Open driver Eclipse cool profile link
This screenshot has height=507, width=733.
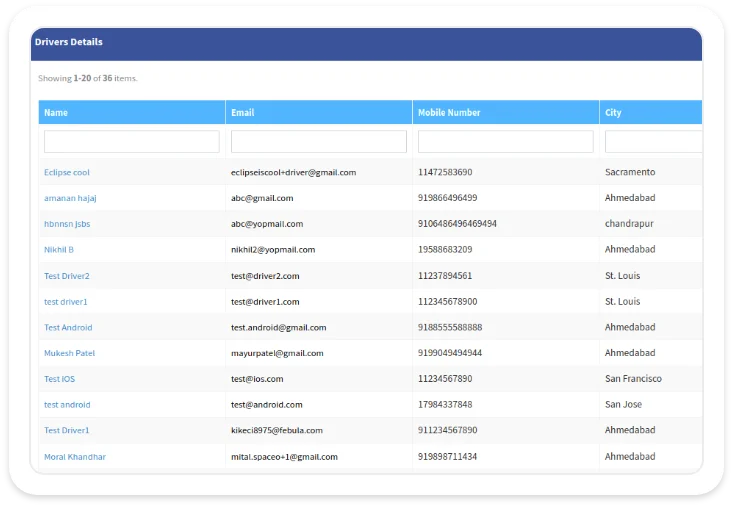pyautogui.click(x=66, y=172)
